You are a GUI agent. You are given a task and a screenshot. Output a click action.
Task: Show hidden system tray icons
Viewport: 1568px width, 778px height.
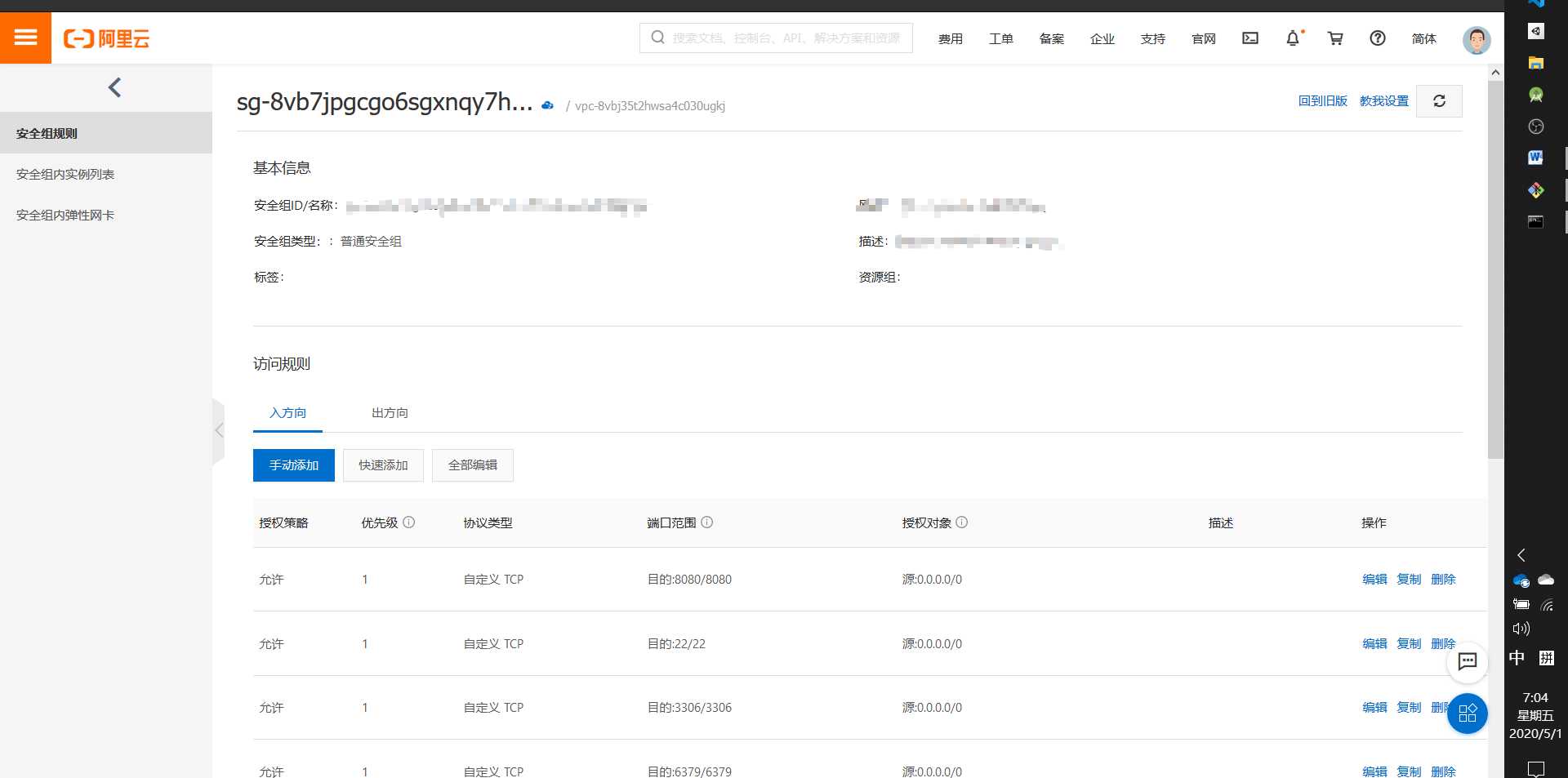point(1521,555)
